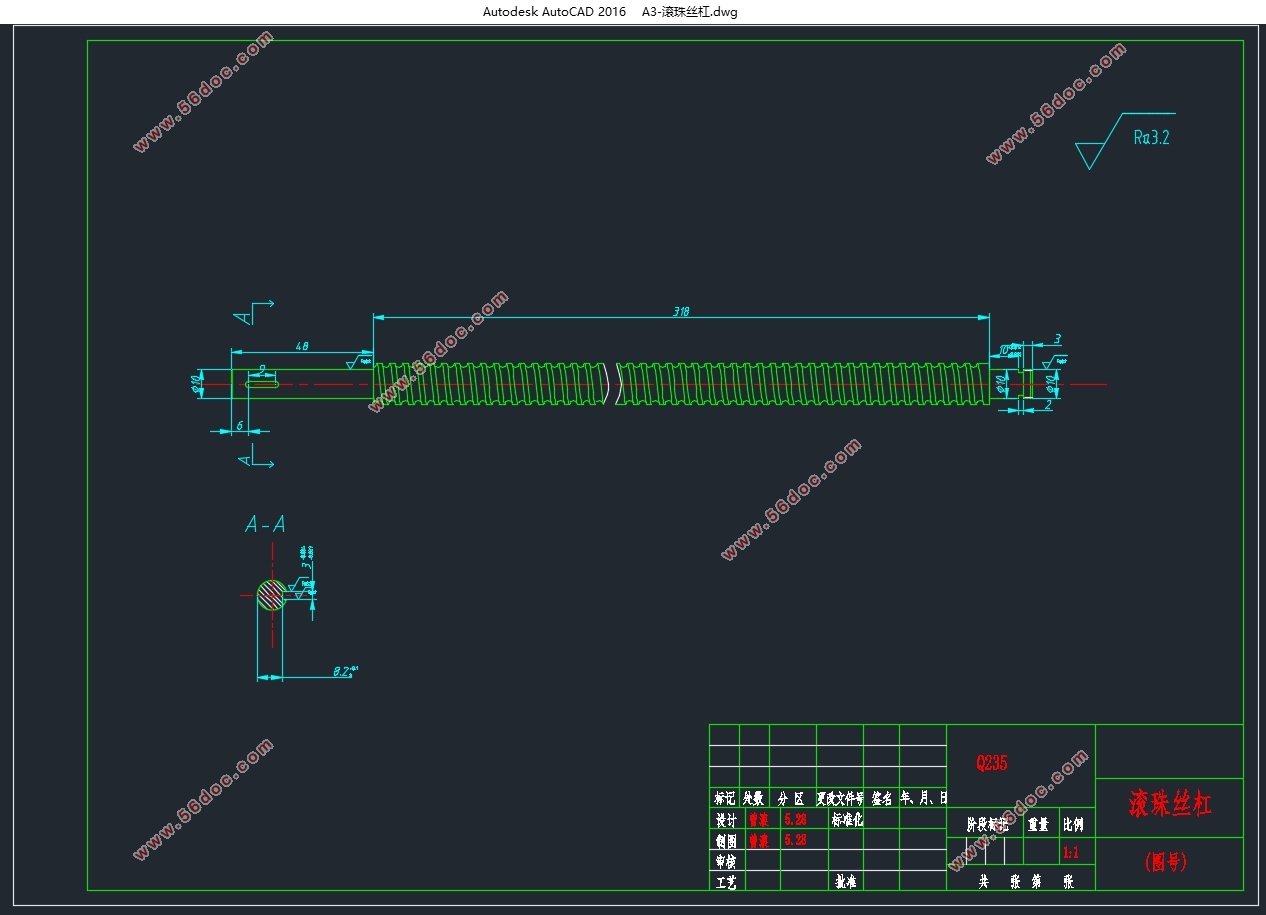Select the 318 length dimension text
The width and height of the screenshot is (1266, 915).
pyautogui.click(x=682, y=311)
